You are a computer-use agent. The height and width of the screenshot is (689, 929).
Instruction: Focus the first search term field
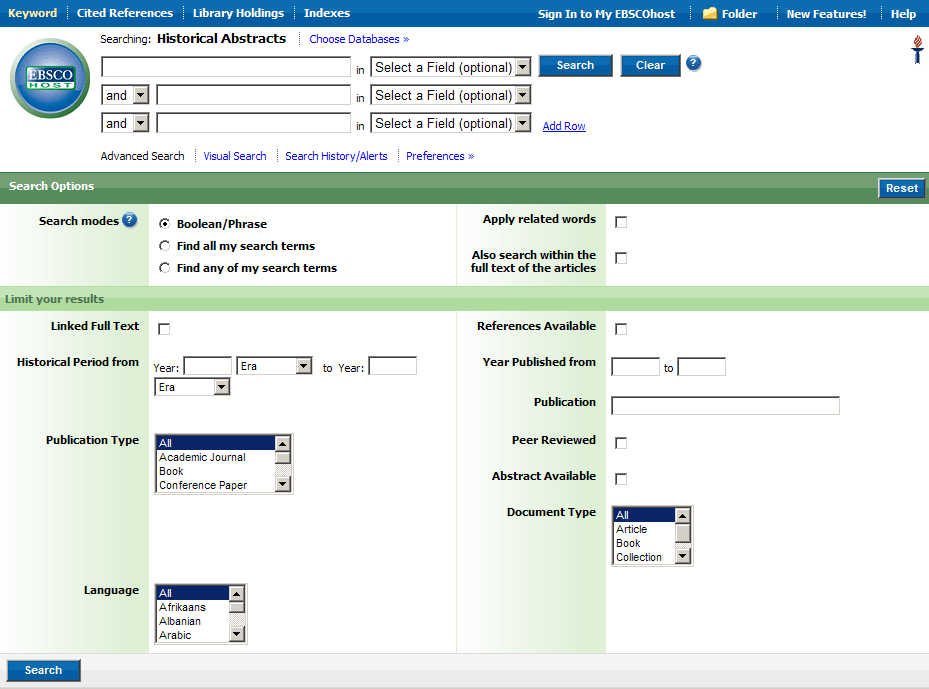click(226, 67)
